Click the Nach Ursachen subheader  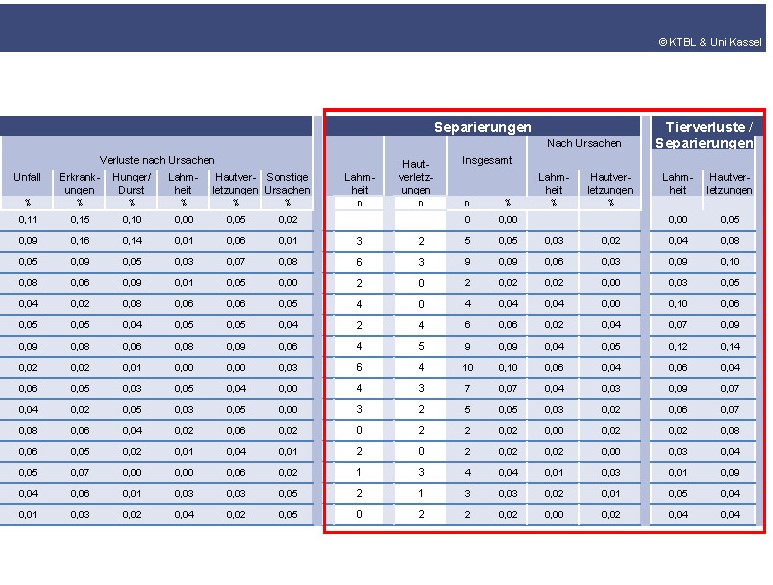coord(582,143)
